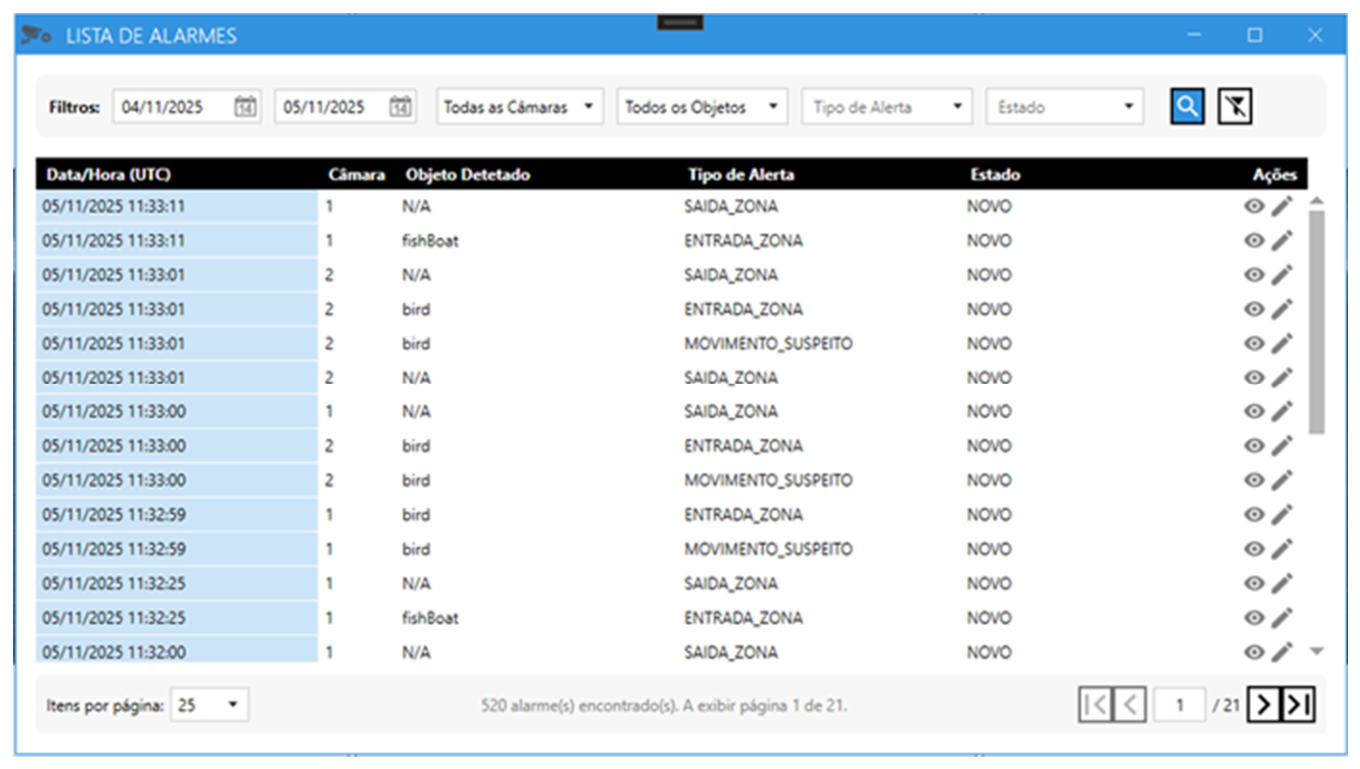Open the Todas as Câmaras dropdown
Image resolution: width=1360 pixels, height=769 pixels.
(520, 106)
